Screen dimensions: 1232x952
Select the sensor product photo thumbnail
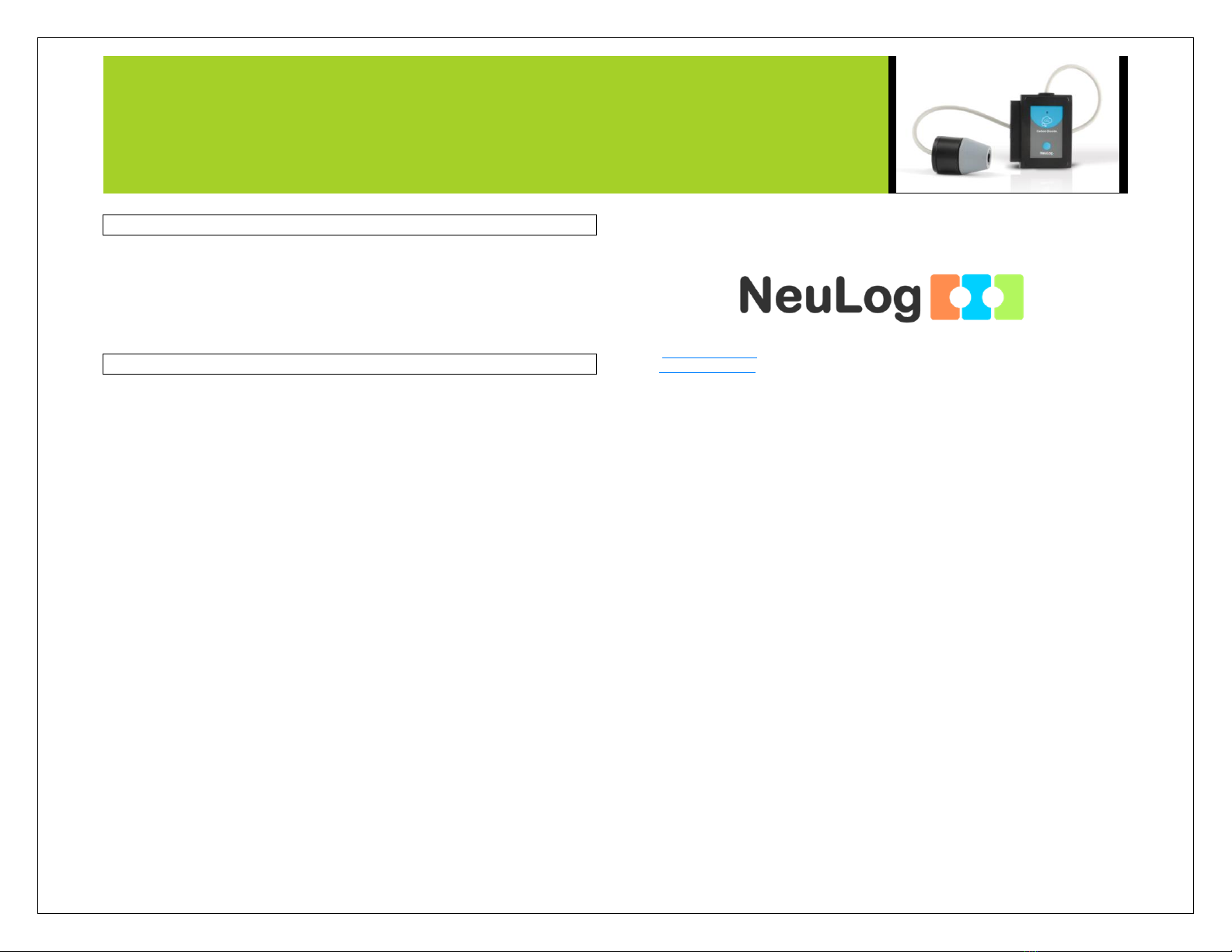1007,124
